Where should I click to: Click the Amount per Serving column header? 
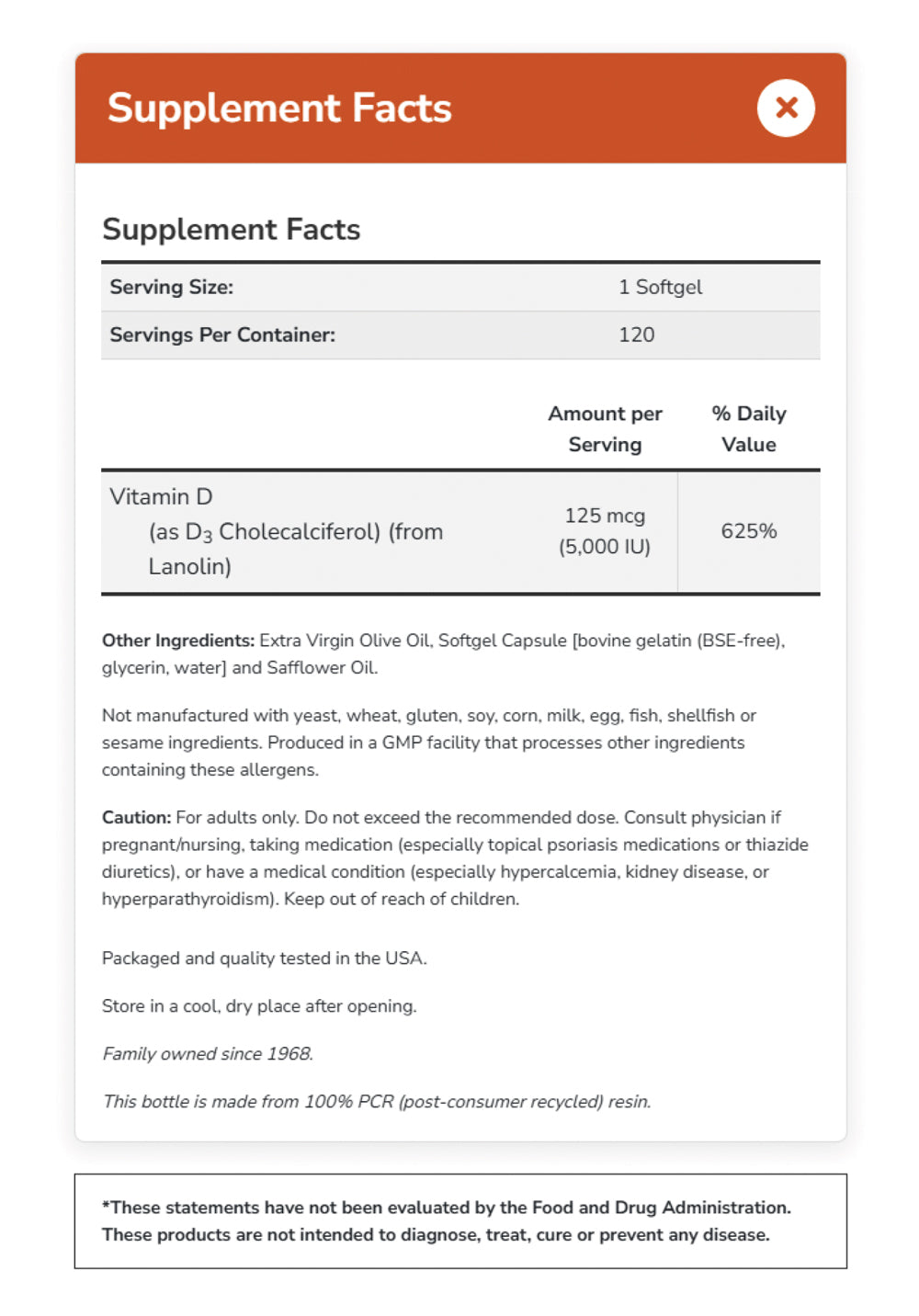tap(605, 429)
